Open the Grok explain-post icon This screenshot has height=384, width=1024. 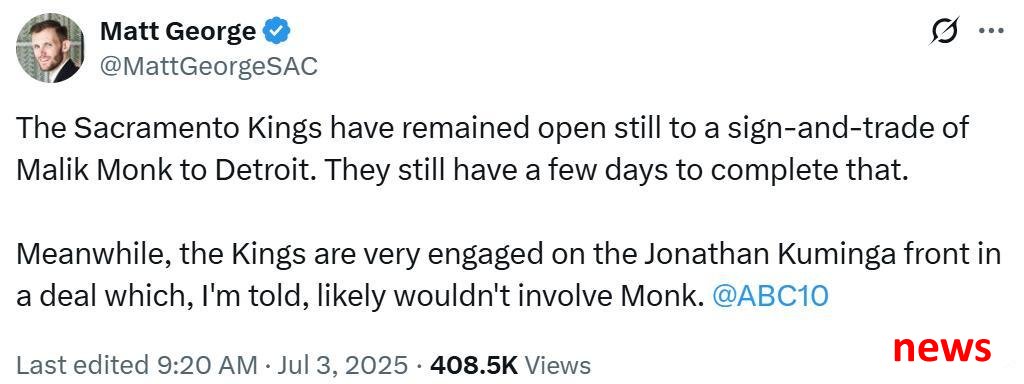click(x=947, y=32)
